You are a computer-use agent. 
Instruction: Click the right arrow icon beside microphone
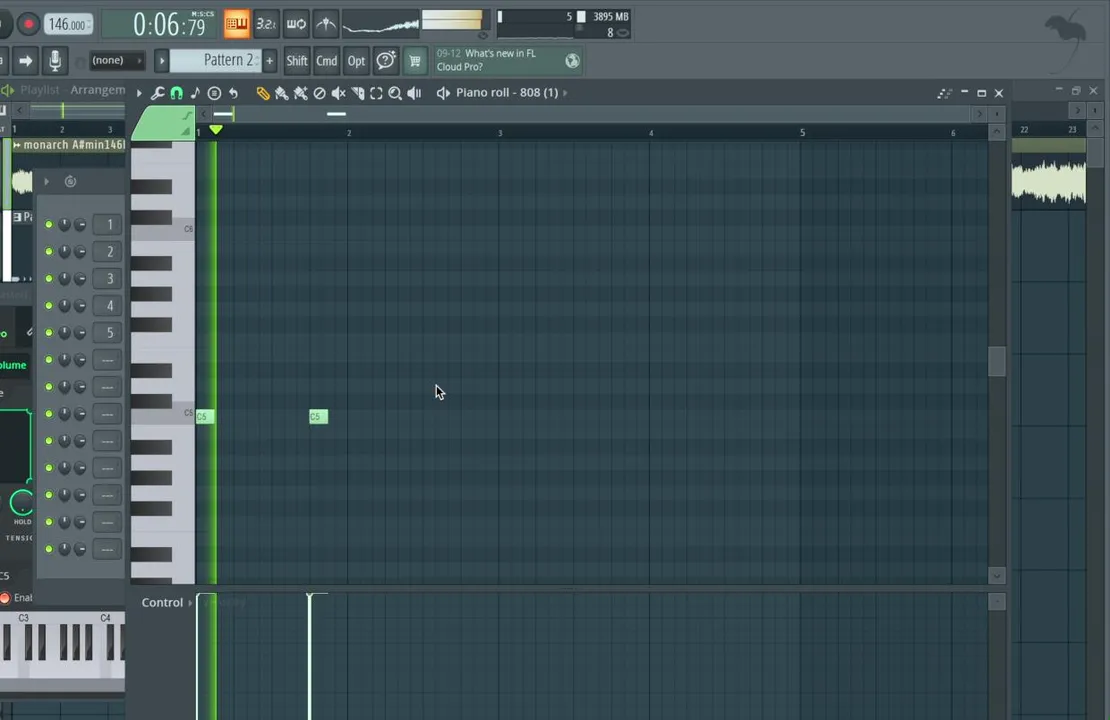25,61
